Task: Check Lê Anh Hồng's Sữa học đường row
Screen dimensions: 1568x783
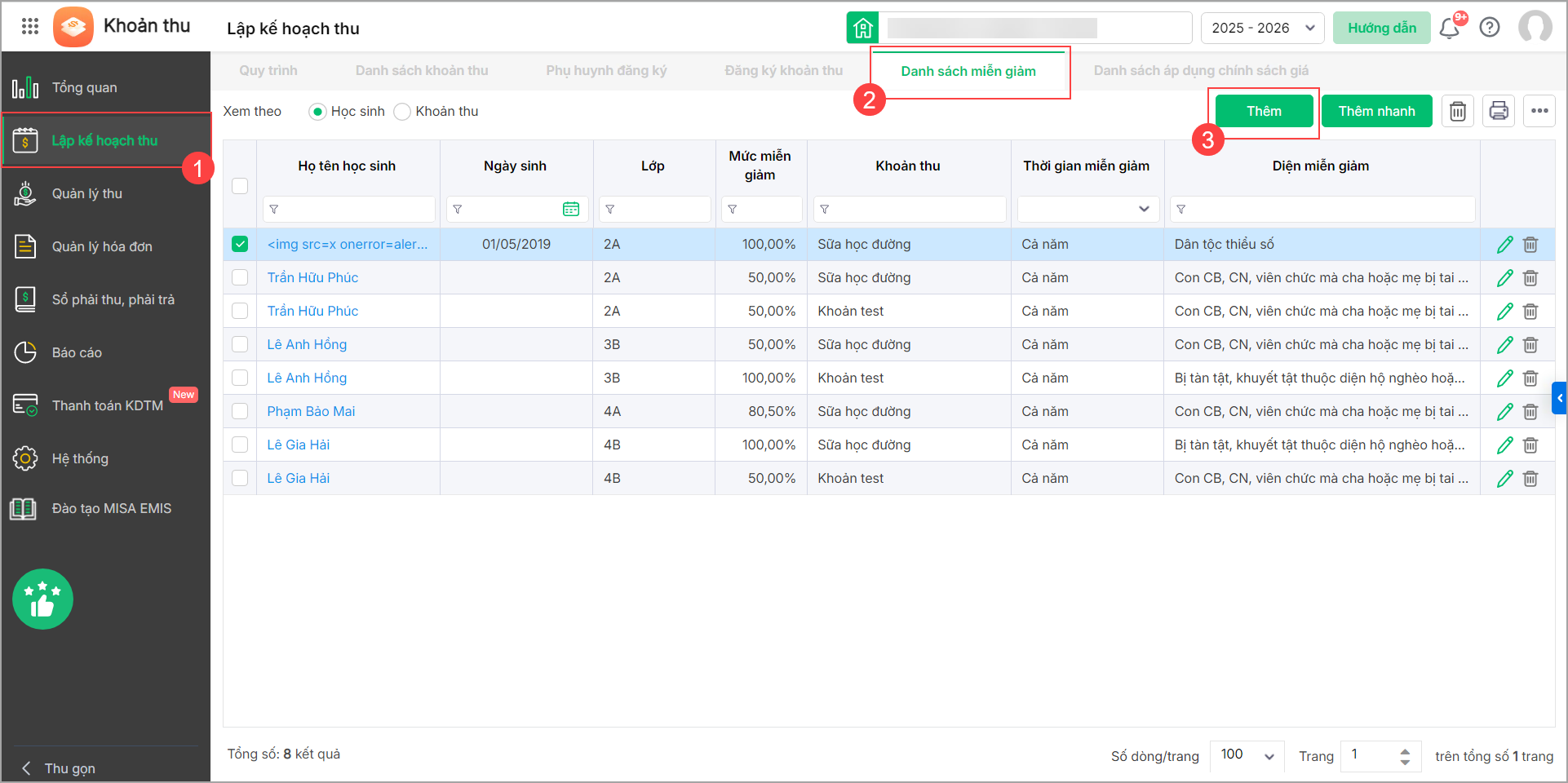Action: click(x=240, y=344)
